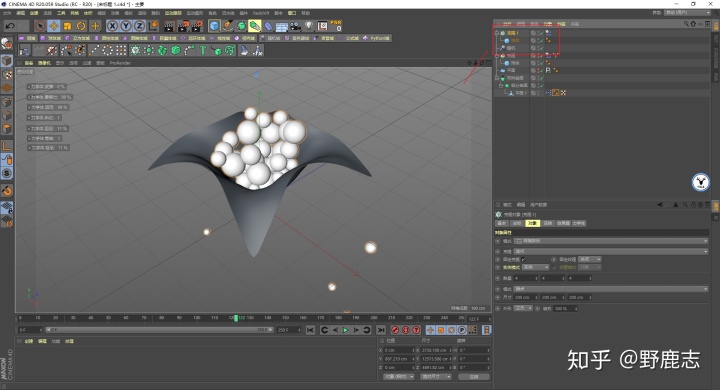Open the Instance Mode dropdown
The image size is (720, 390).
535,267
